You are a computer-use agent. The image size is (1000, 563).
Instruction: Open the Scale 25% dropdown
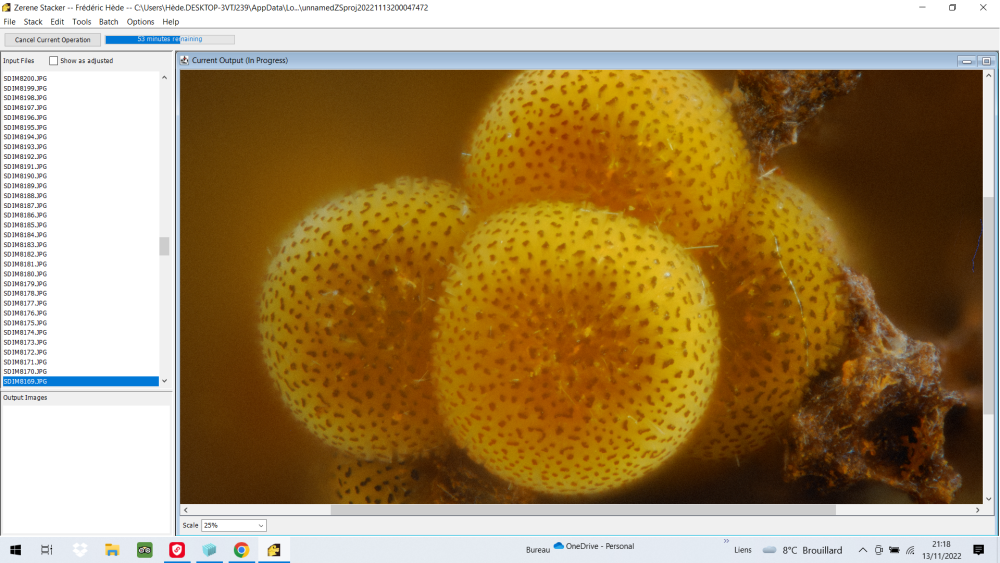click(x=234, y=525)
